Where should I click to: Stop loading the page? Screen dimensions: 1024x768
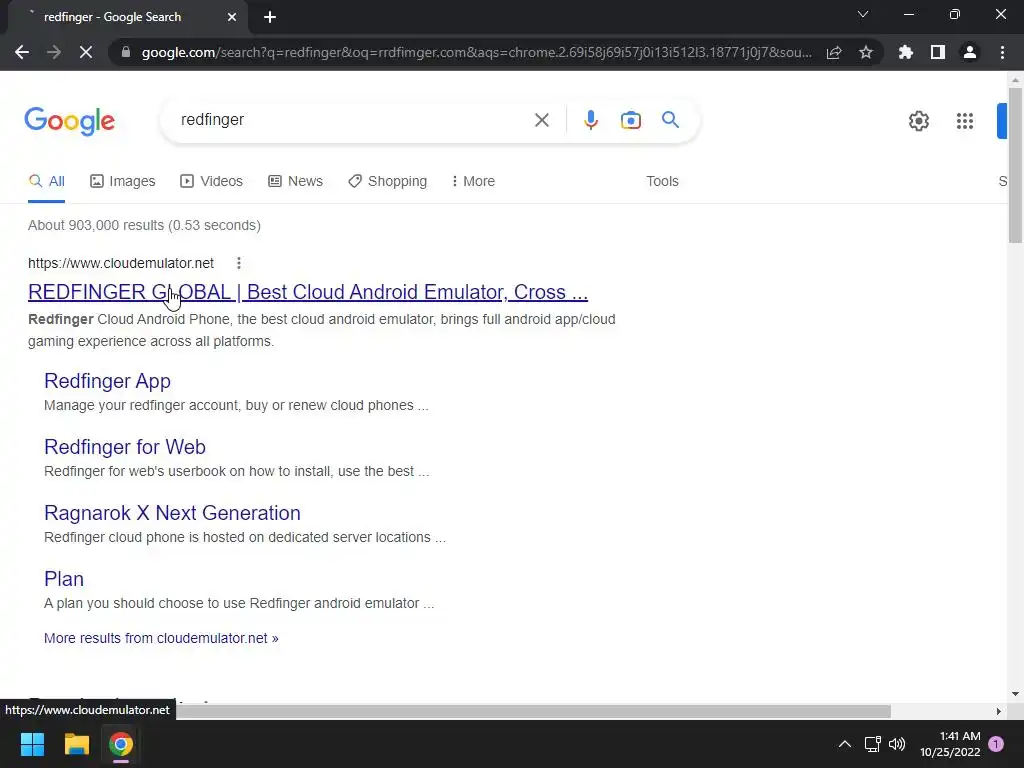[x=86, y=52]
